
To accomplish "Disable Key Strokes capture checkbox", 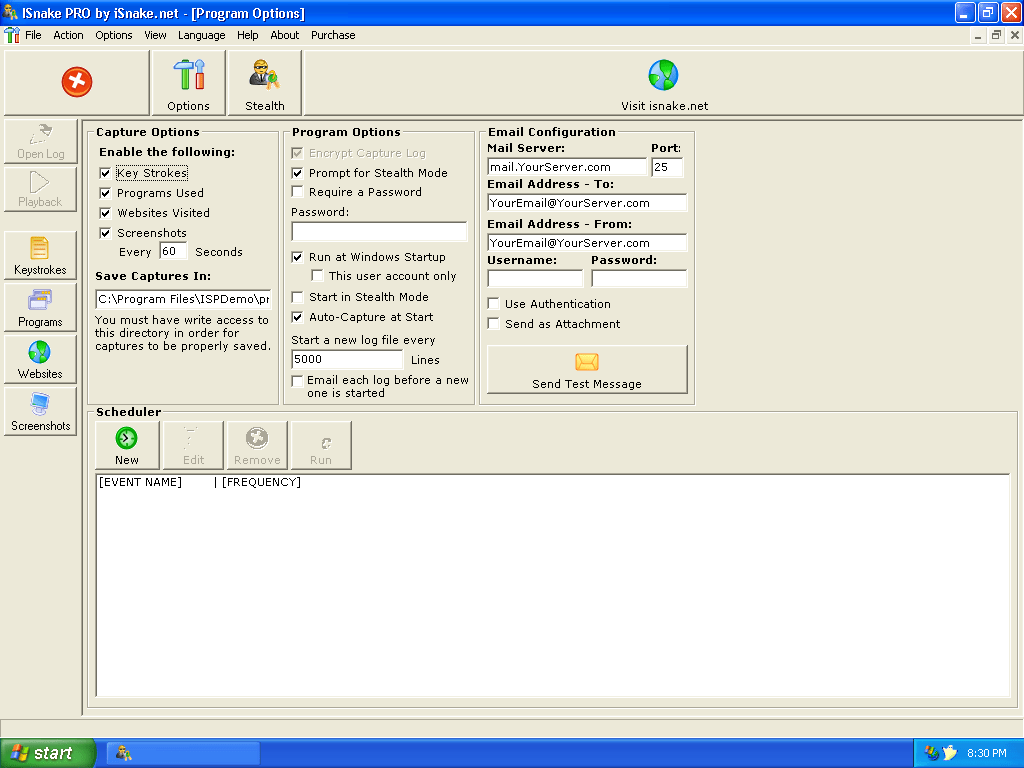I will click(105, 173).
